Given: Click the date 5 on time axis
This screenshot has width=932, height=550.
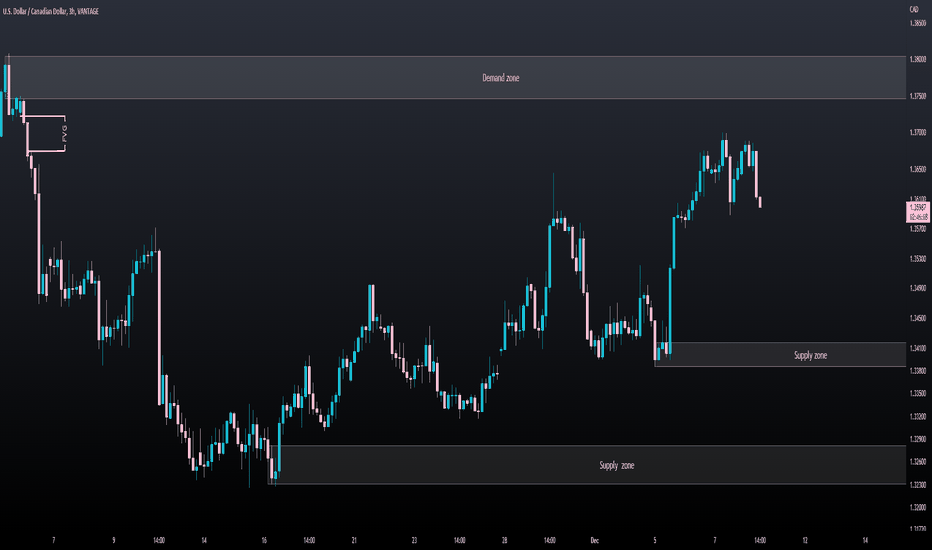Looking at the screenshot, I should point(655,540).
